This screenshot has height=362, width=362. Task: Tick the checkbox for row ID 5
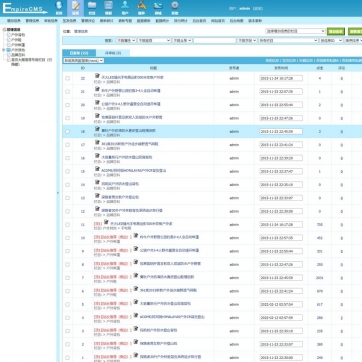pyautogui.click(x=68, y=304)
